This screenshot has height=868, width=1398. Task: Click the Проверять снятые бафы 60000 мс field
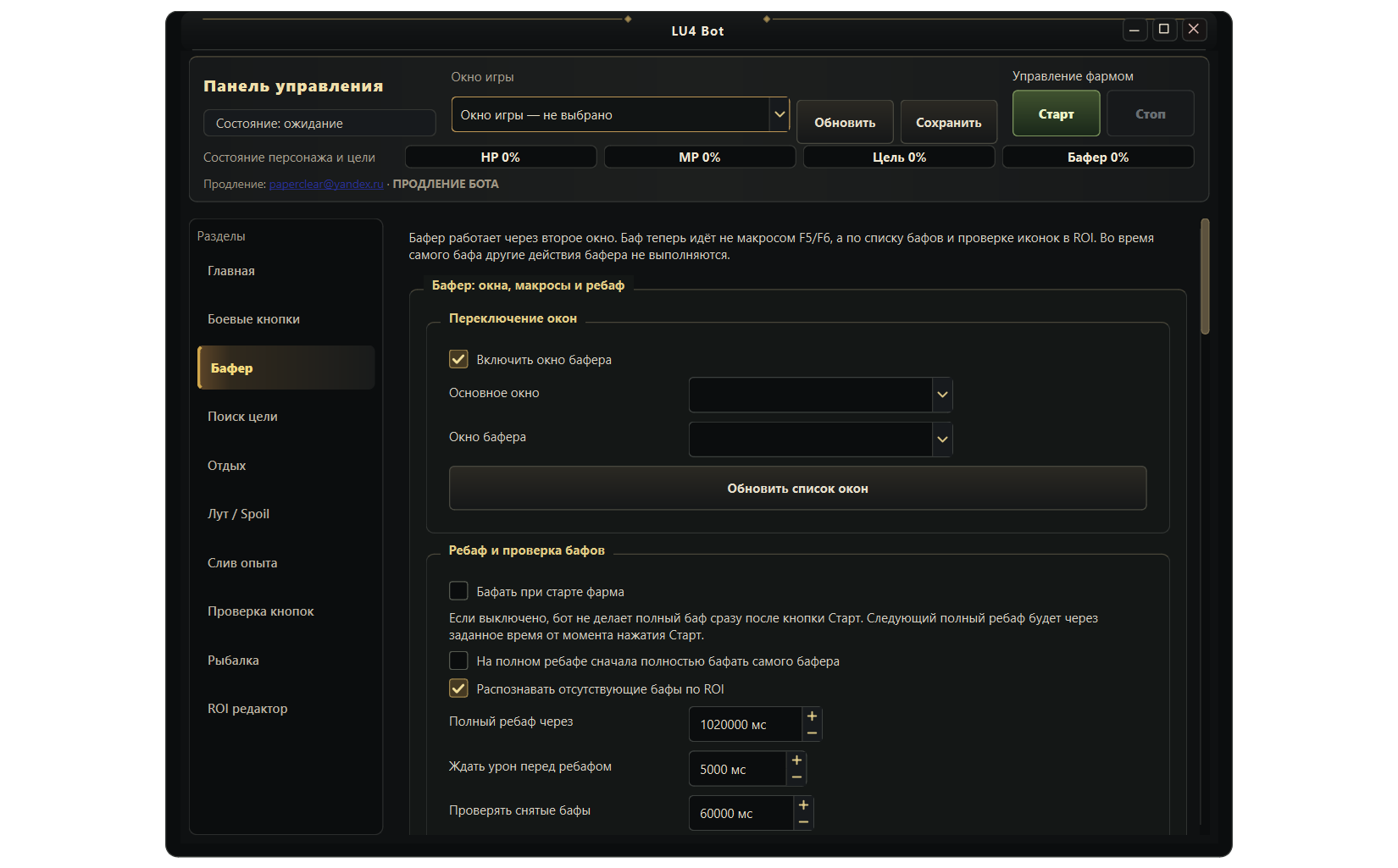tap(741, 813)
